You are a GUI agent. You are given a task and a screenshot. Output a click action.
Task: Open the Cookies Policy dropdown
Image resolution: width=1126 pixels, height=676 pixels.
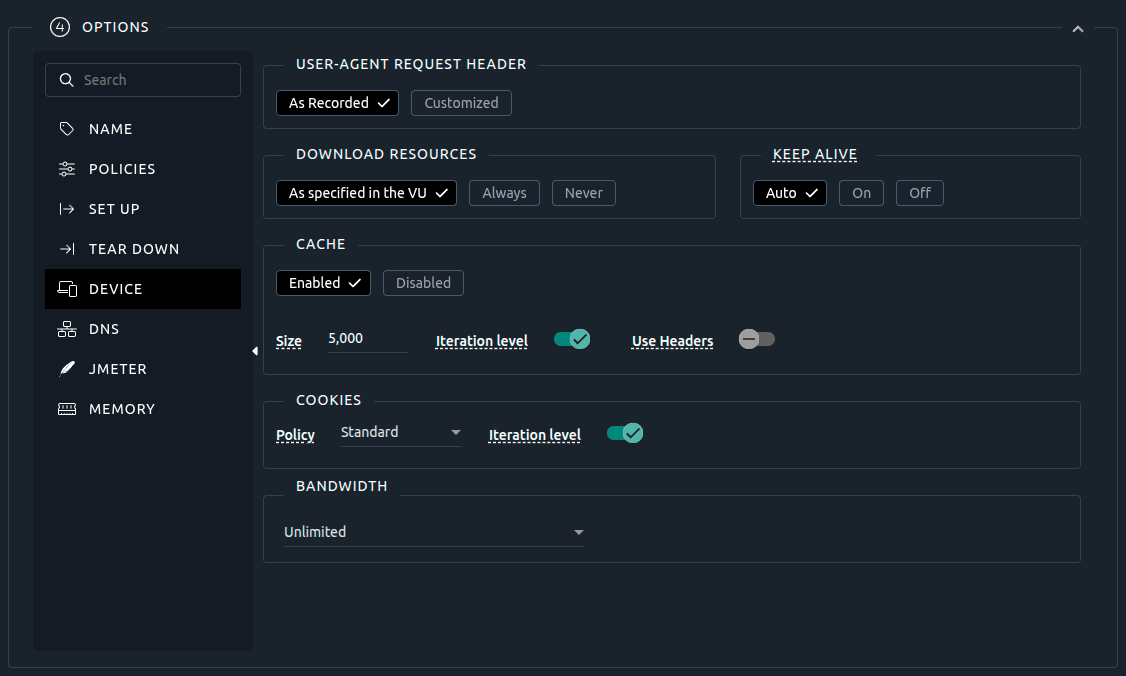pyautogui.click(x=400, y=432)
